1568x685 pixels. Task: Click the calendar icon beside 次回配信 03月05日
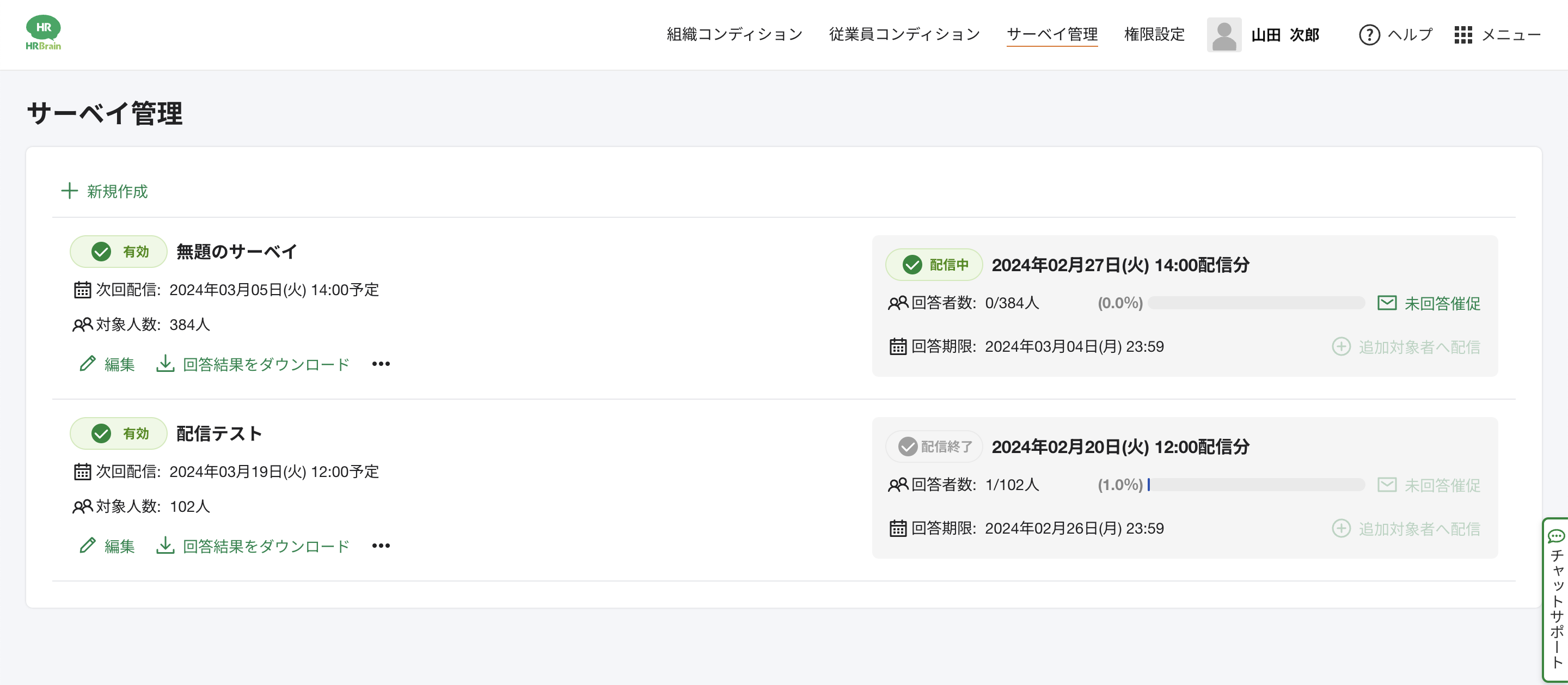point(82,290)
